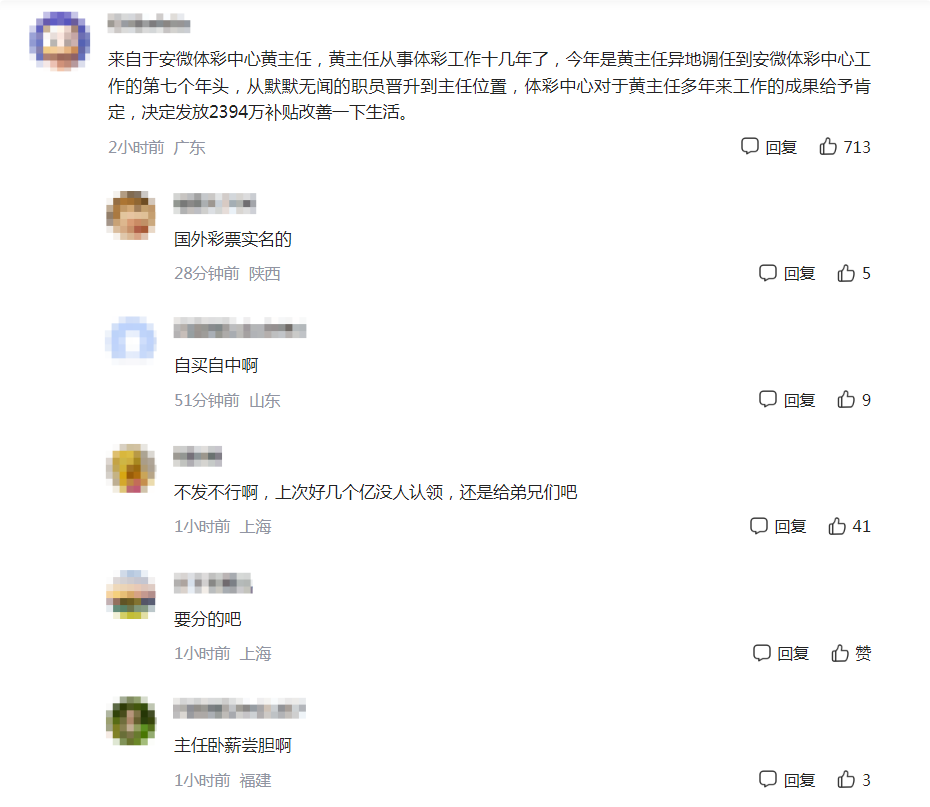The height and width of the screenshot is (807, 930).
Task: Reply to the 要分的吧 comment
Action: [x=781, y=653]
